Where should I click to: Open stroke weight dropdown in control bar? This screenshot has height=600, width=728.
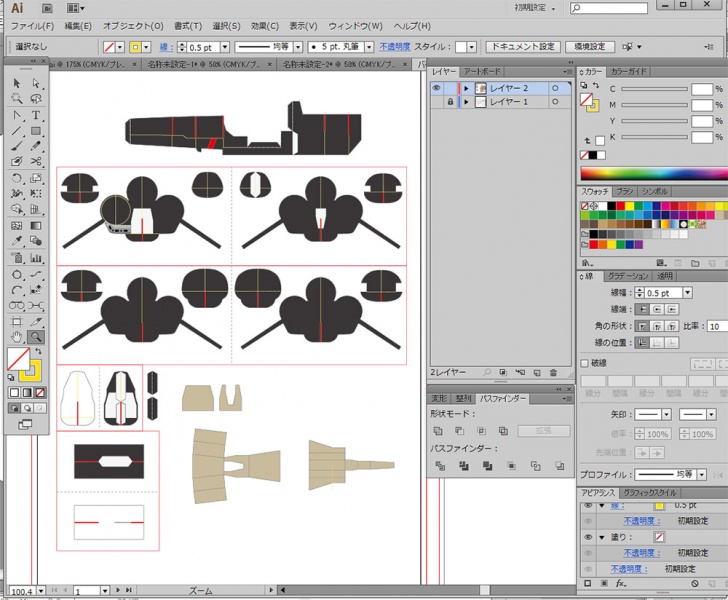[225, 47]
